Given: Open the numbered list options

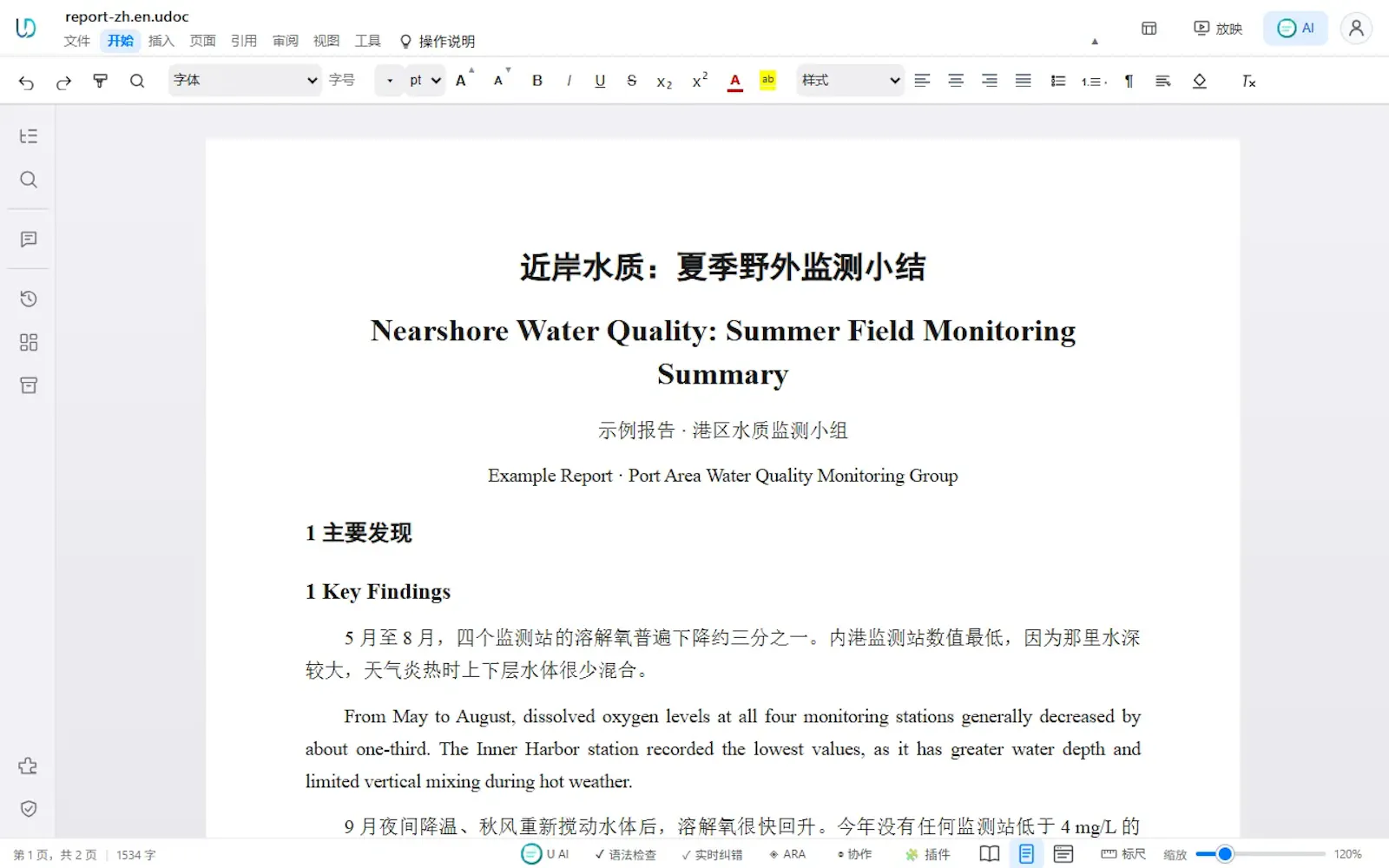Looking at the screenshot, I should [1094, 81].
